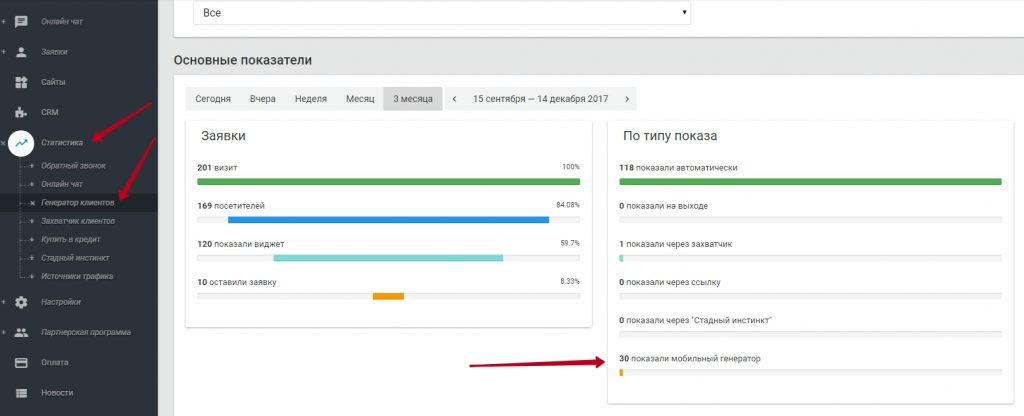Click the Оплата card icon
The height and width of the screenshot is (416, 1024).
tap(22, 362)
